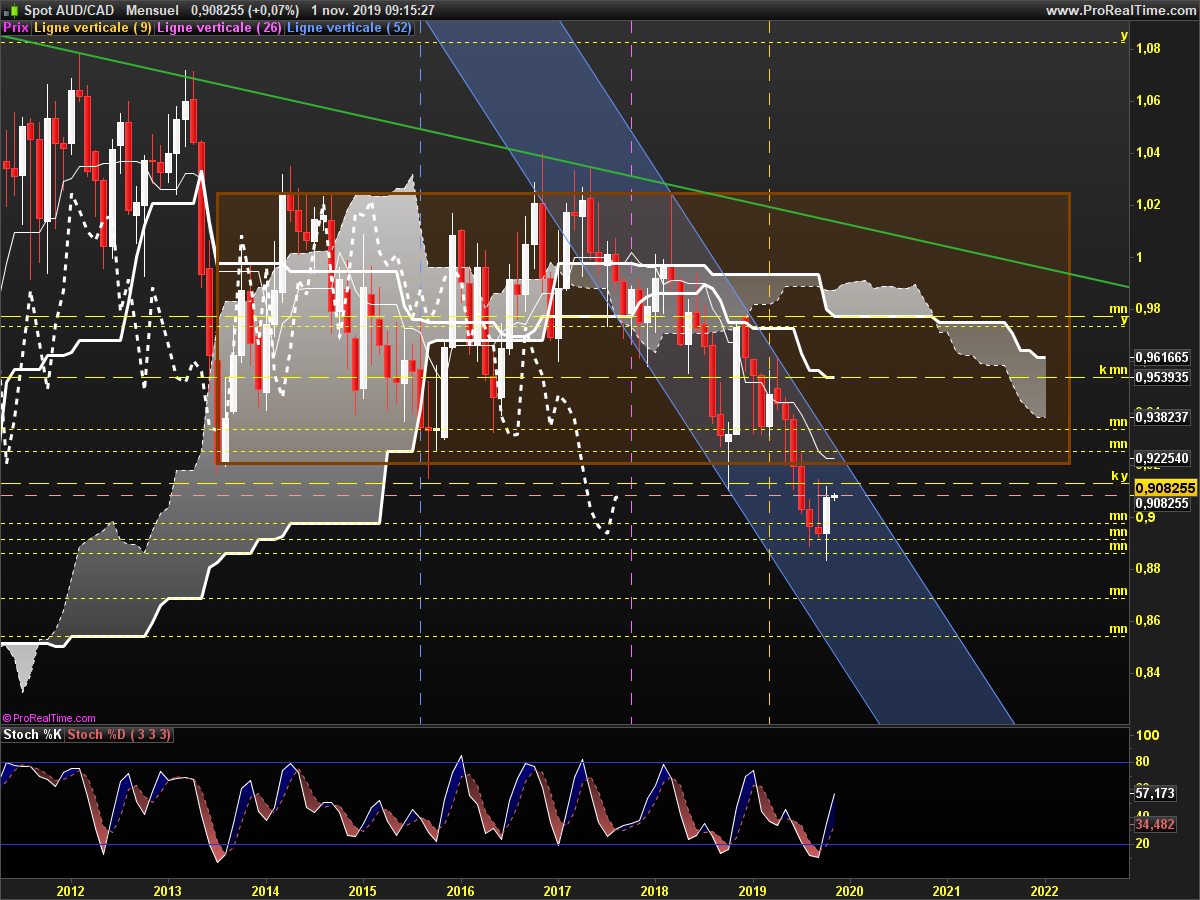
Task: Click the 2013 year on time axis
Action: point(167,890)
